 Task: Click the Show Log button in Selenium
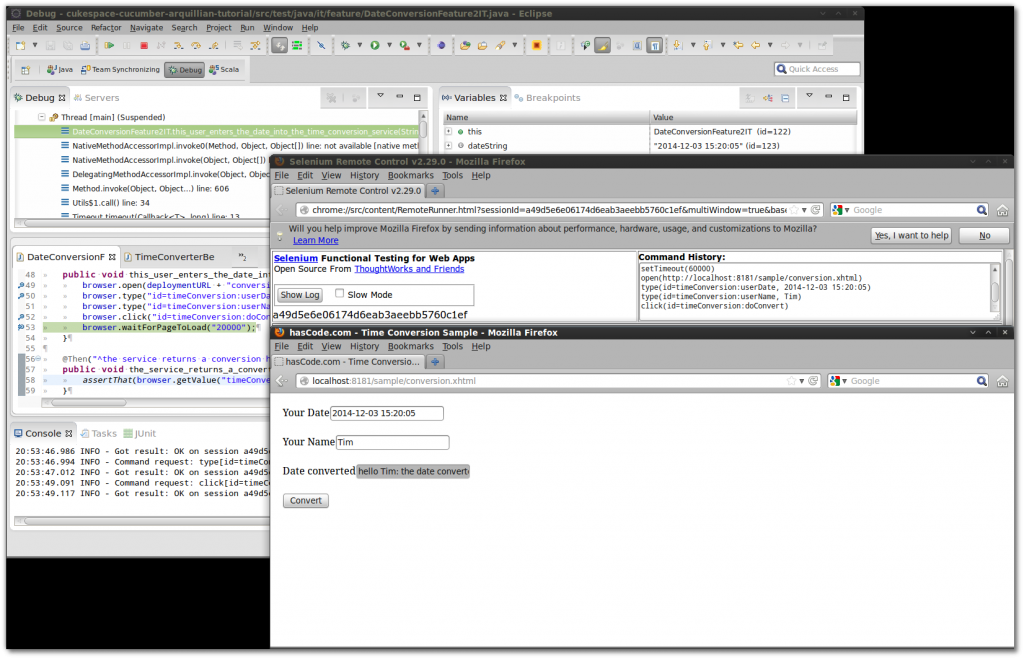coord(299,294)
